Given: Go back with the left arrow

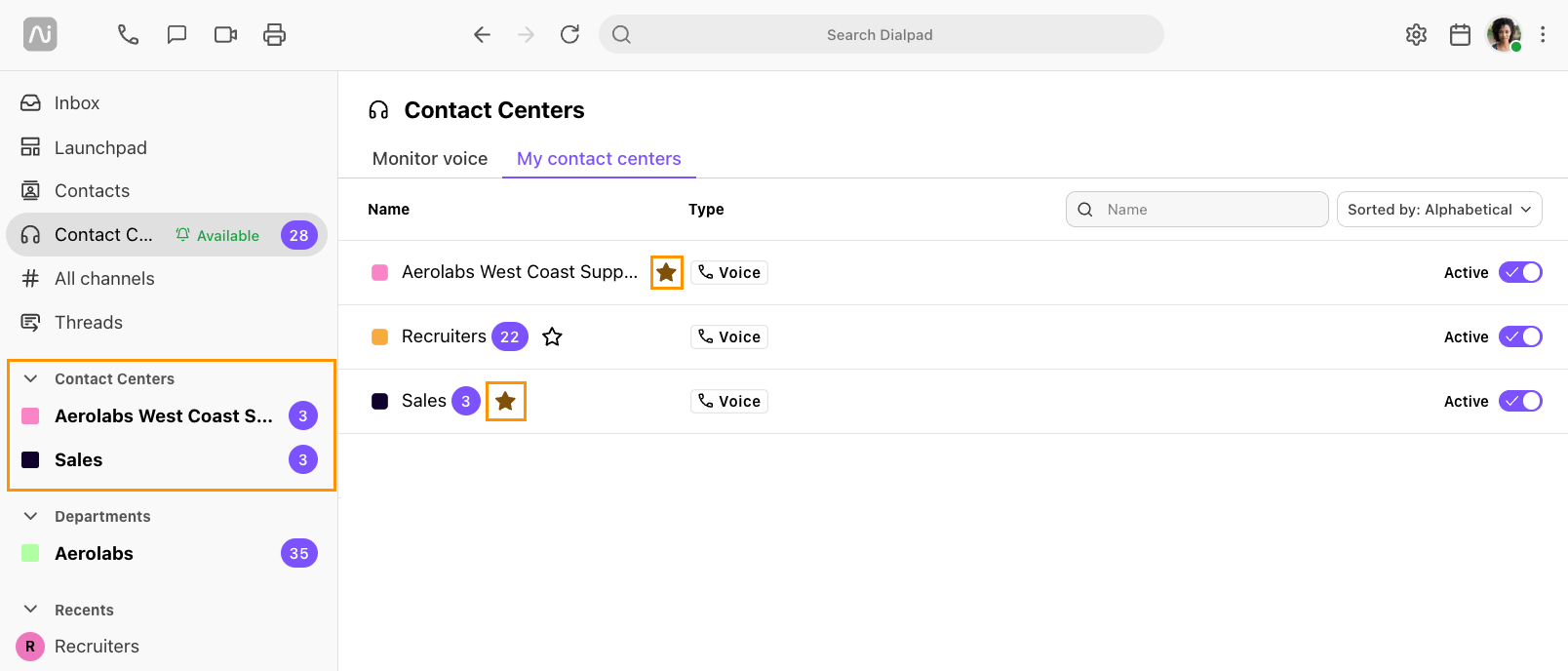Looking at the screenshot, I should click(x=482, y=35).
